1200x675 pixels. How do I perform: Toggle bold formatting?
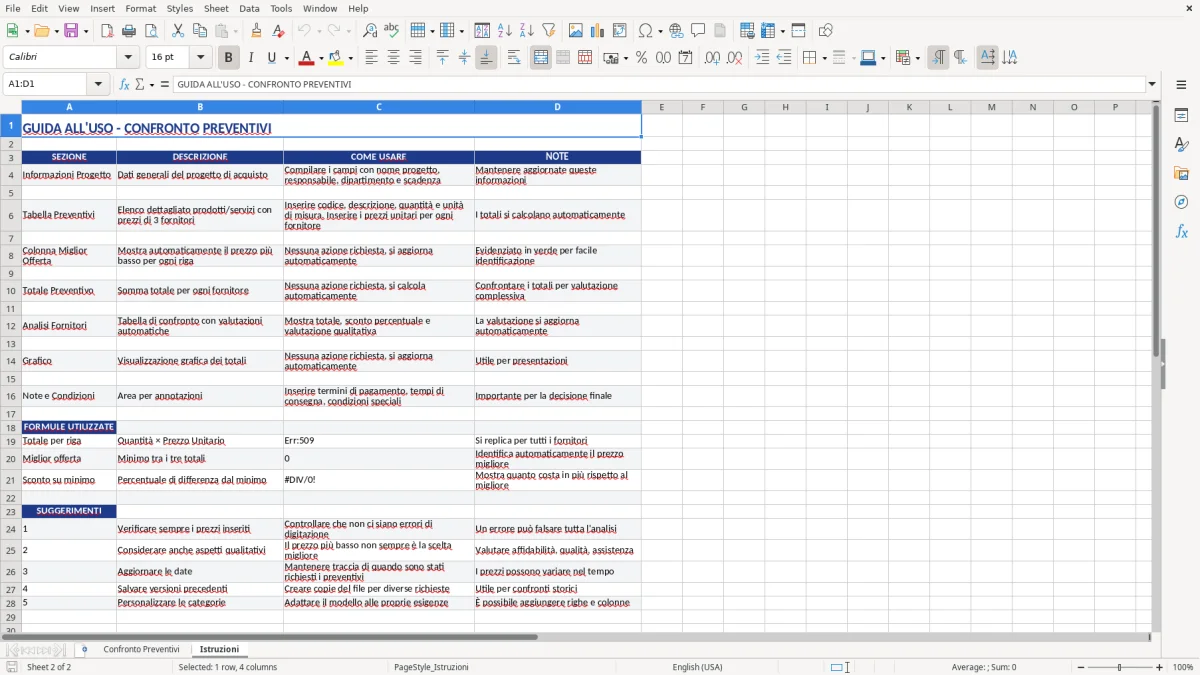point(228,57)
